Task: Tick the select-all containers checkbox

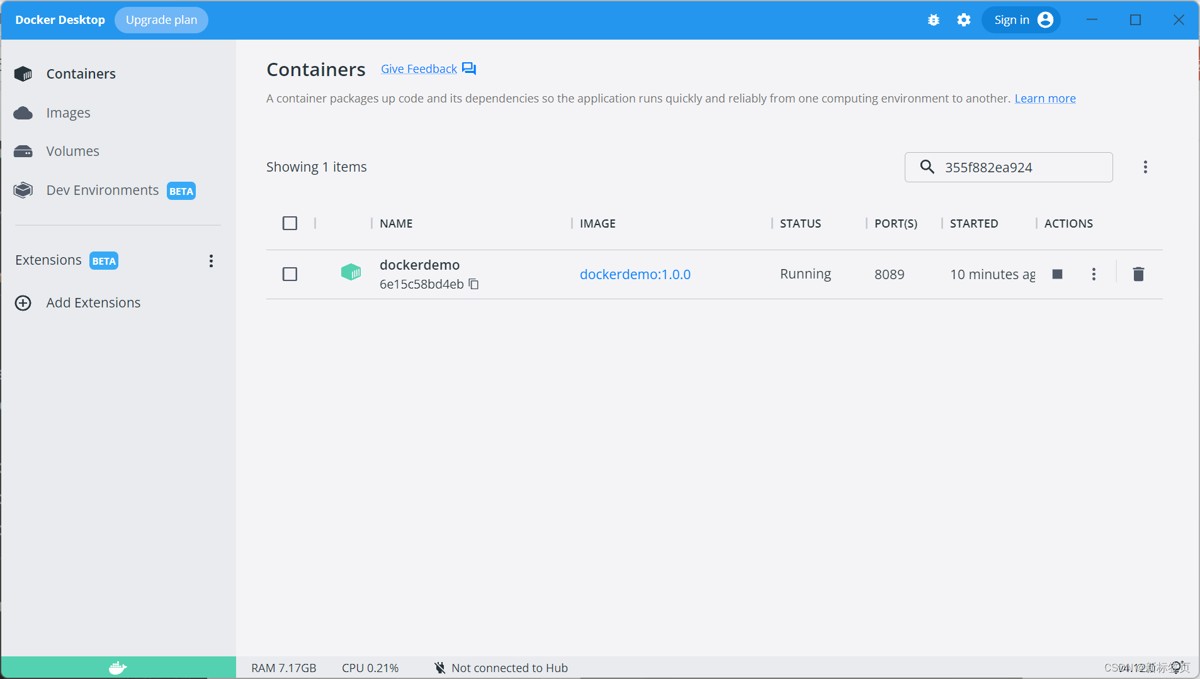Action: click(290, 223)
